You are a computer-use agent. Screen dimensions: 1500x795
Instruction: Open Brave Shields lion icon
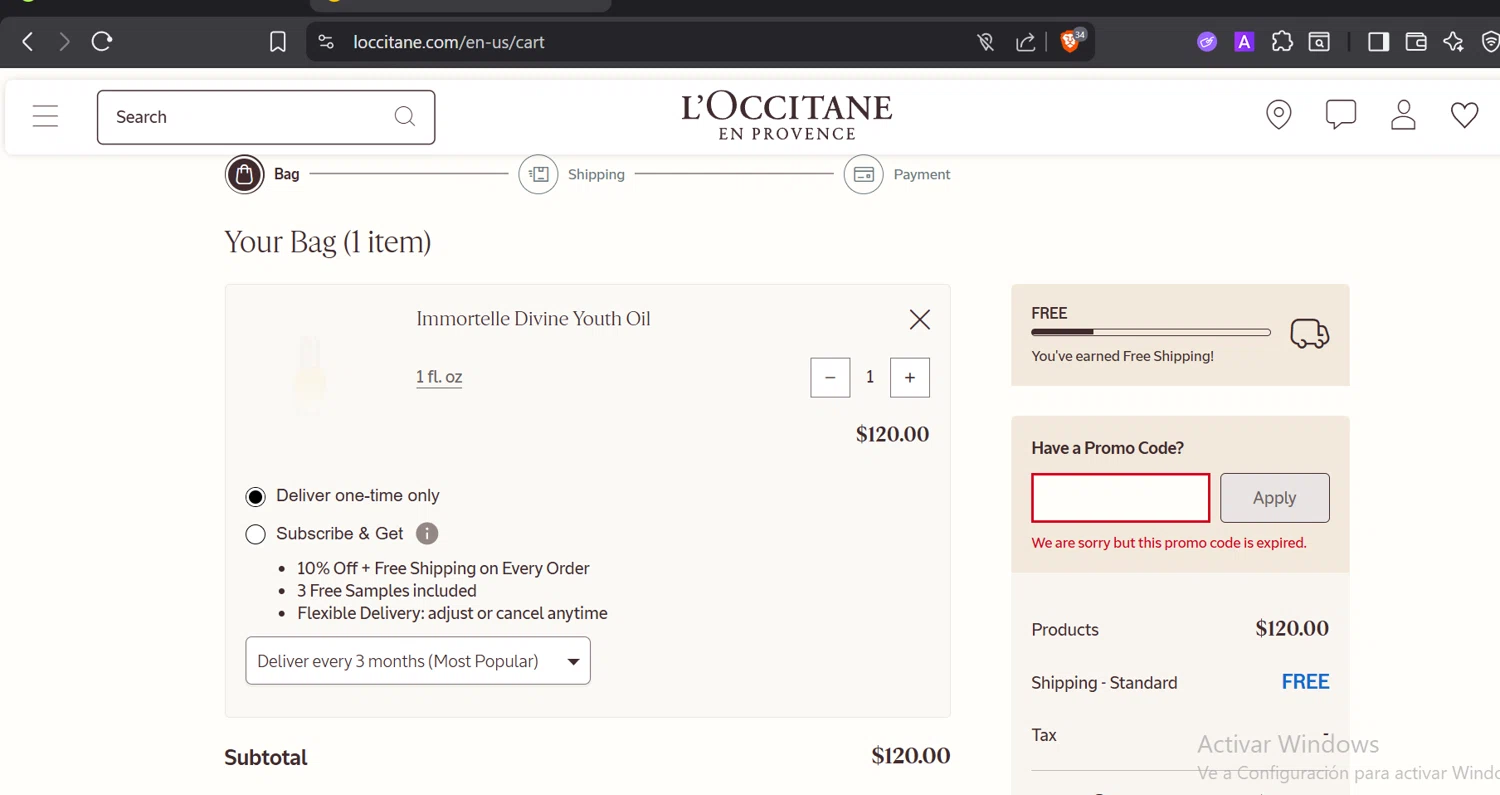(1071, 41)
